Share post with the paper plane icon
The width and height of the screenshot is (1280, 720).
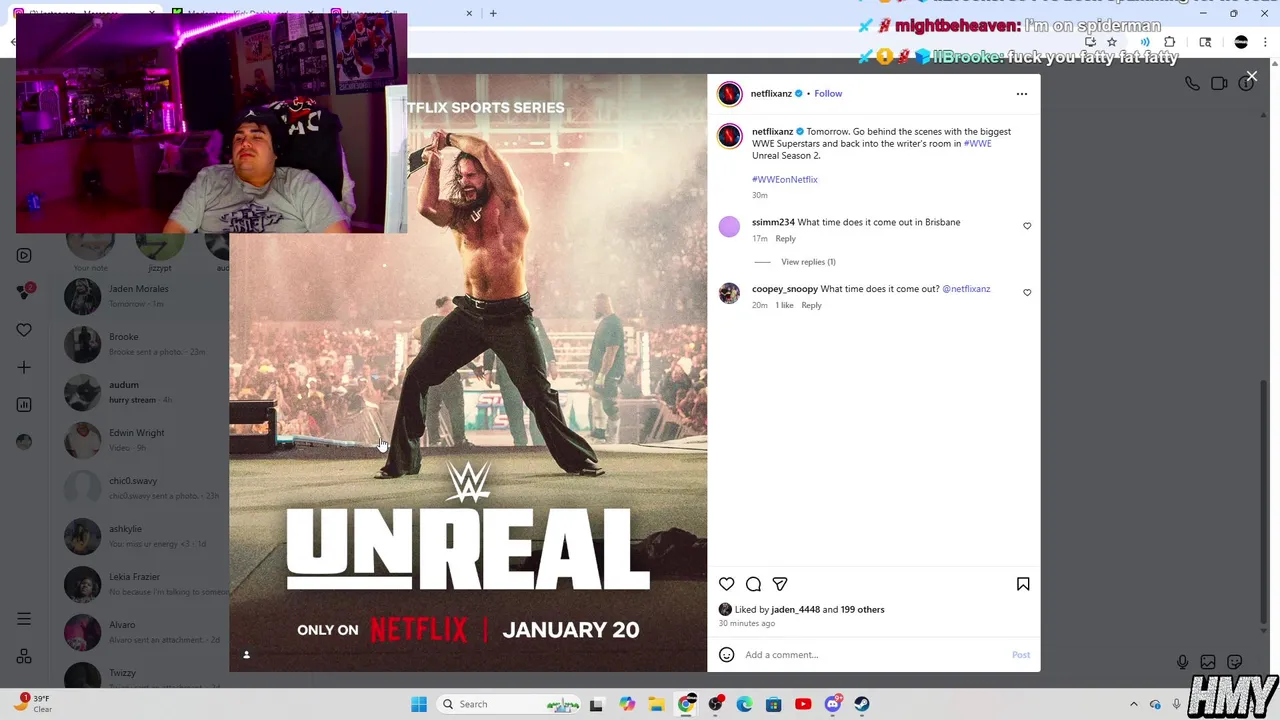(x=780, y=584)
